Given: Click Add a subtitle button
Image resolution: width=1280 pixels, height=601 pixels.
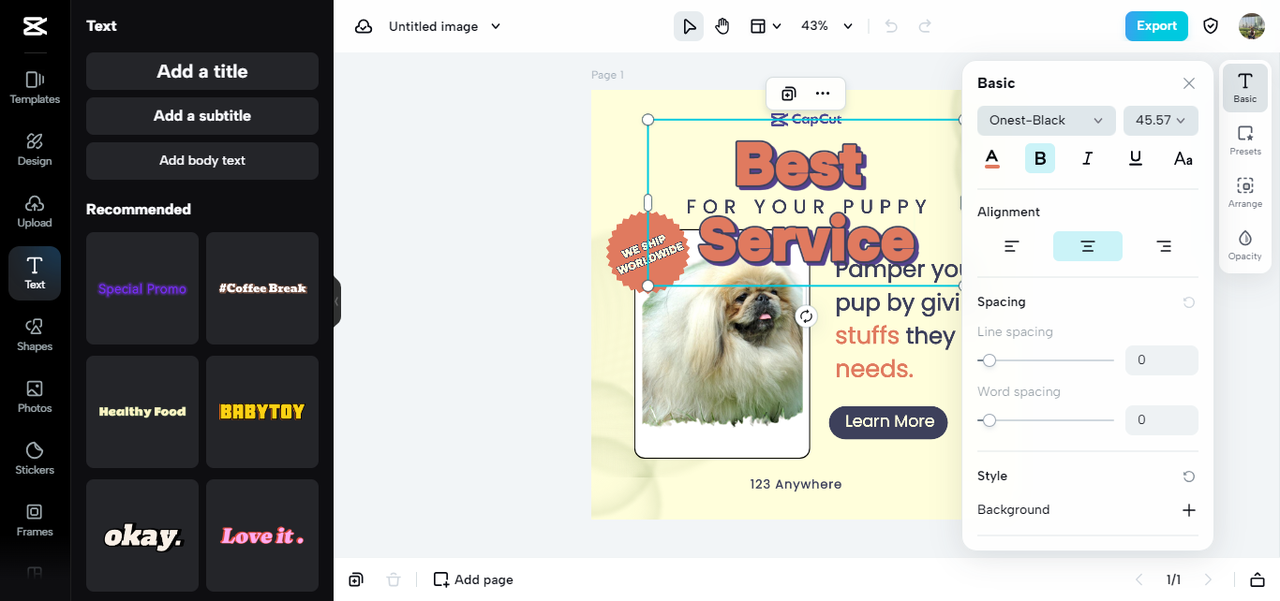Looking at the screenshot, I should tap(202, 116).
